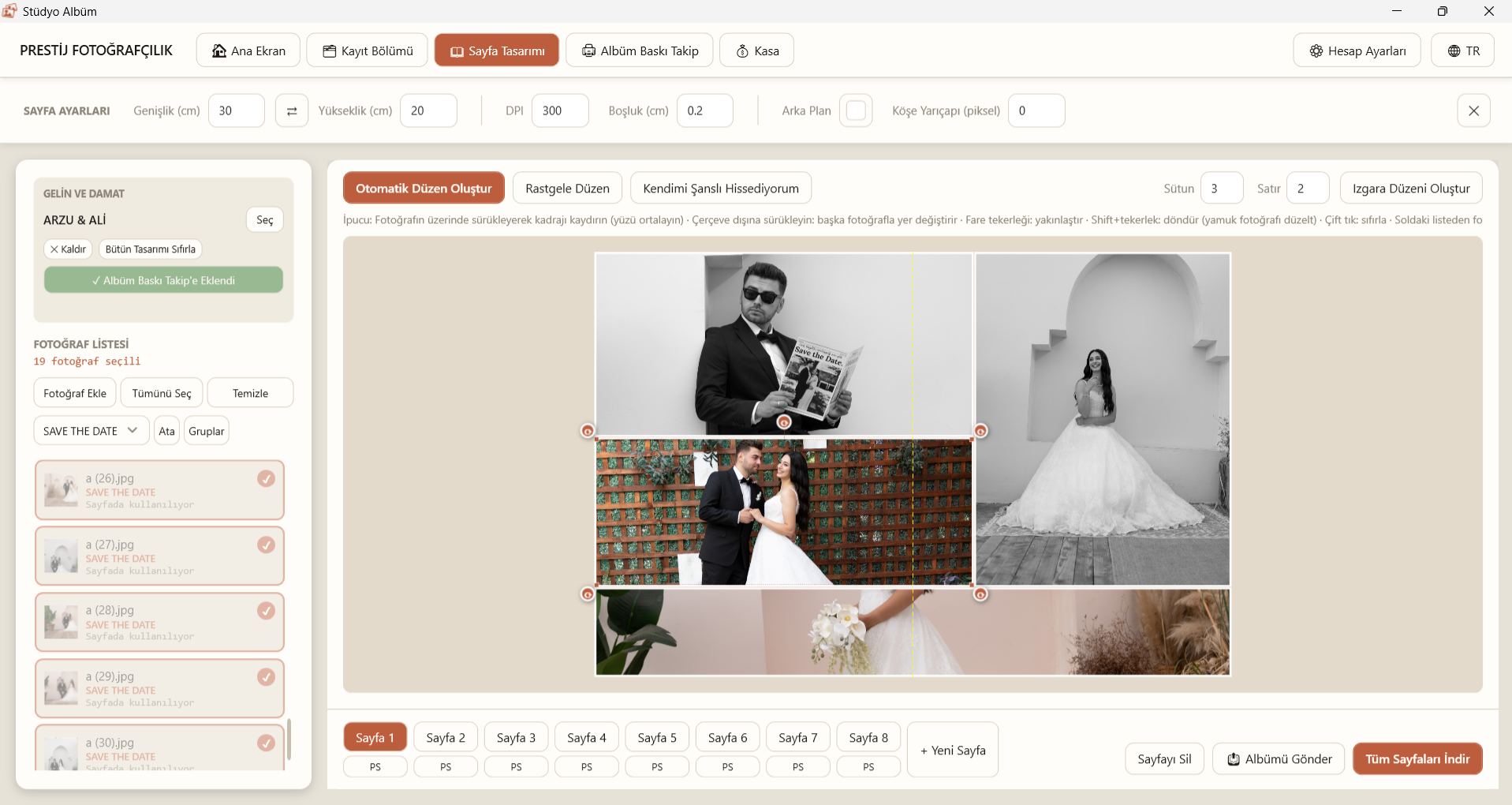Open the Seç couple selector
Viewport: 1512px width, 805px height.
(265, 220)
